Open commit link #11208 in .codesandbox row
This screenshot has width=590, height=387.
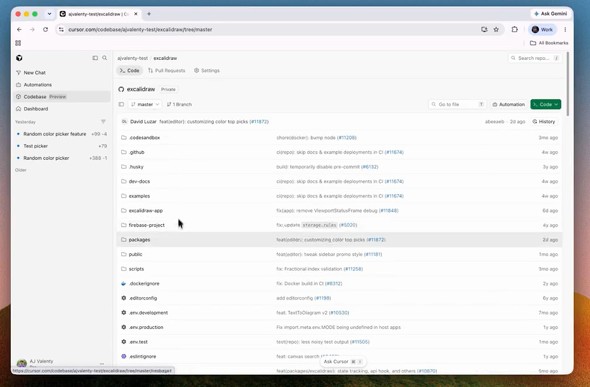[x=347, y=138]
